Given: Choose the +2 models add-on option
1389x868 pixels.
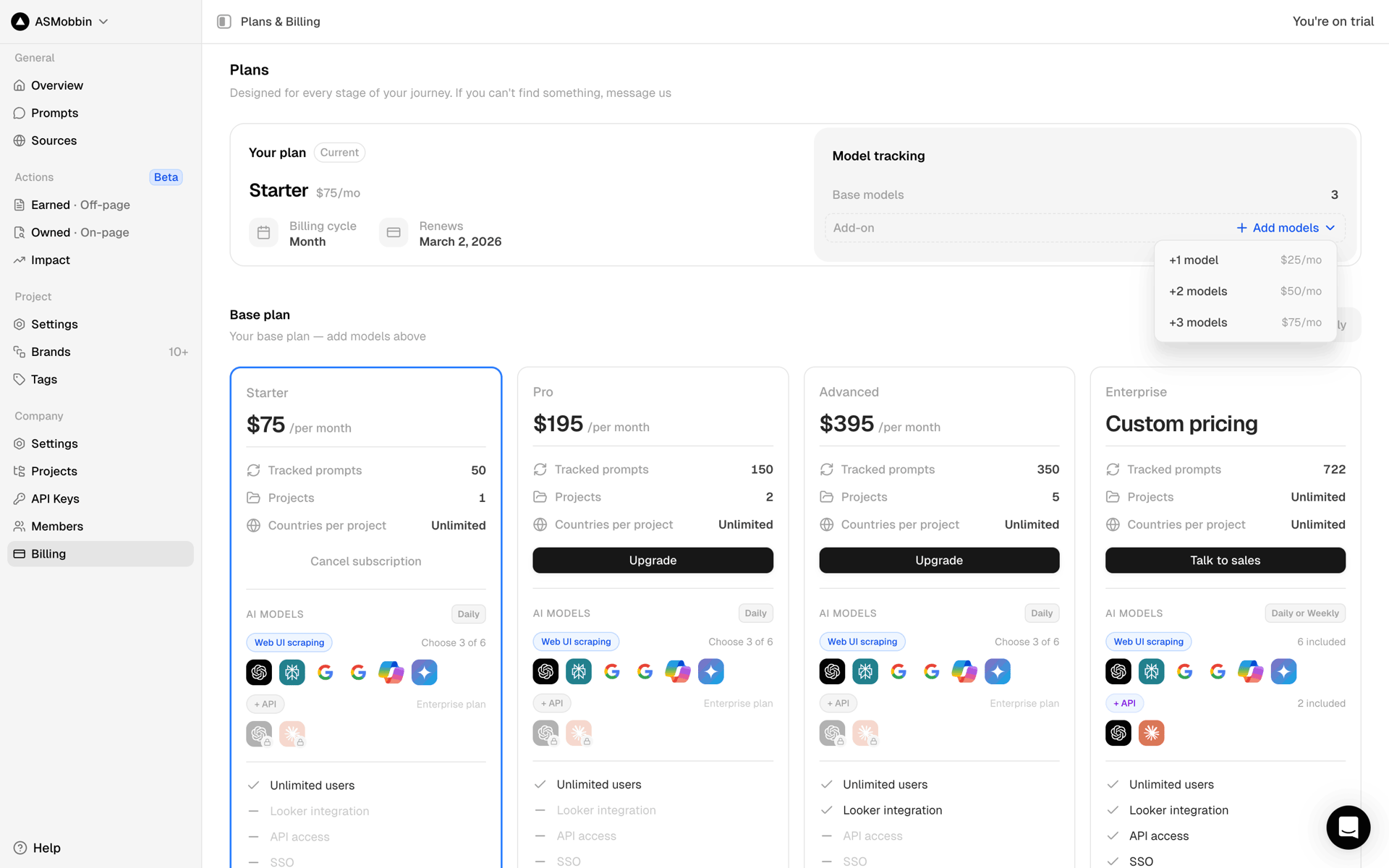Looking at the screenshot, I should pyautogui.click(x=1245, y=292).
